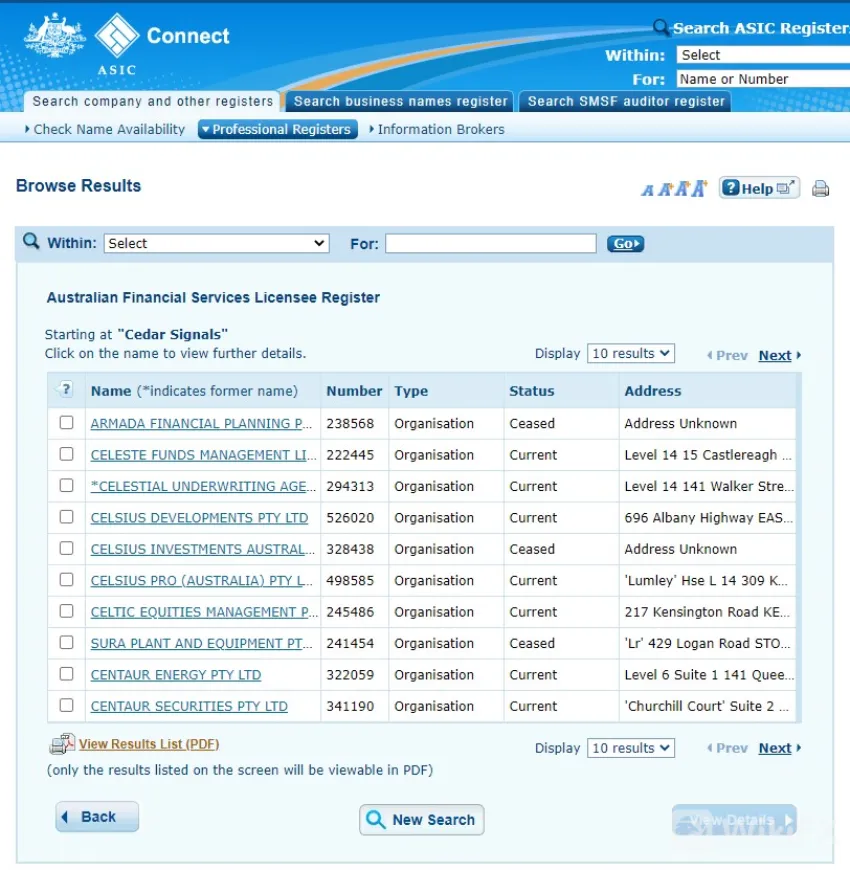This screenshot has height=870, width=850.
Task: Click the Prev link in top pager
Action: coord(727,356)
